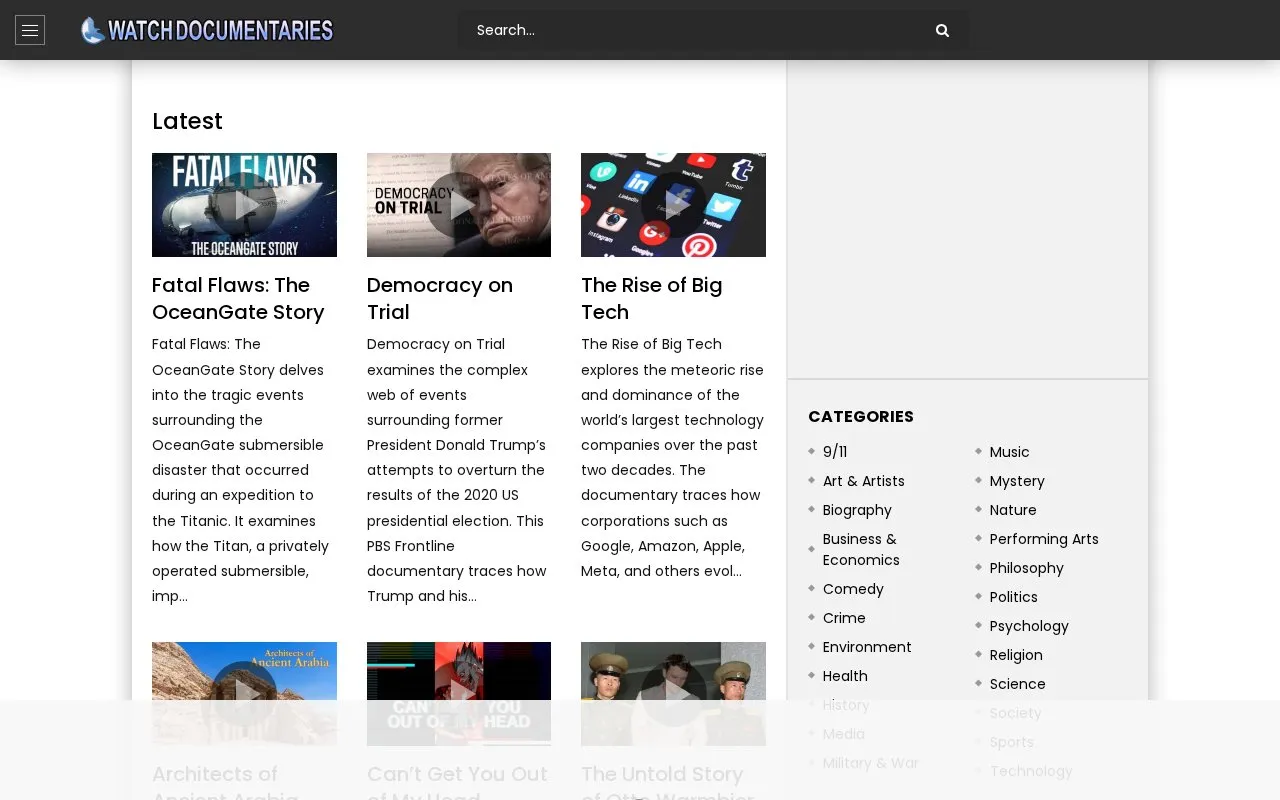
Task: Select the Crime category
Action: coord(844,618)
